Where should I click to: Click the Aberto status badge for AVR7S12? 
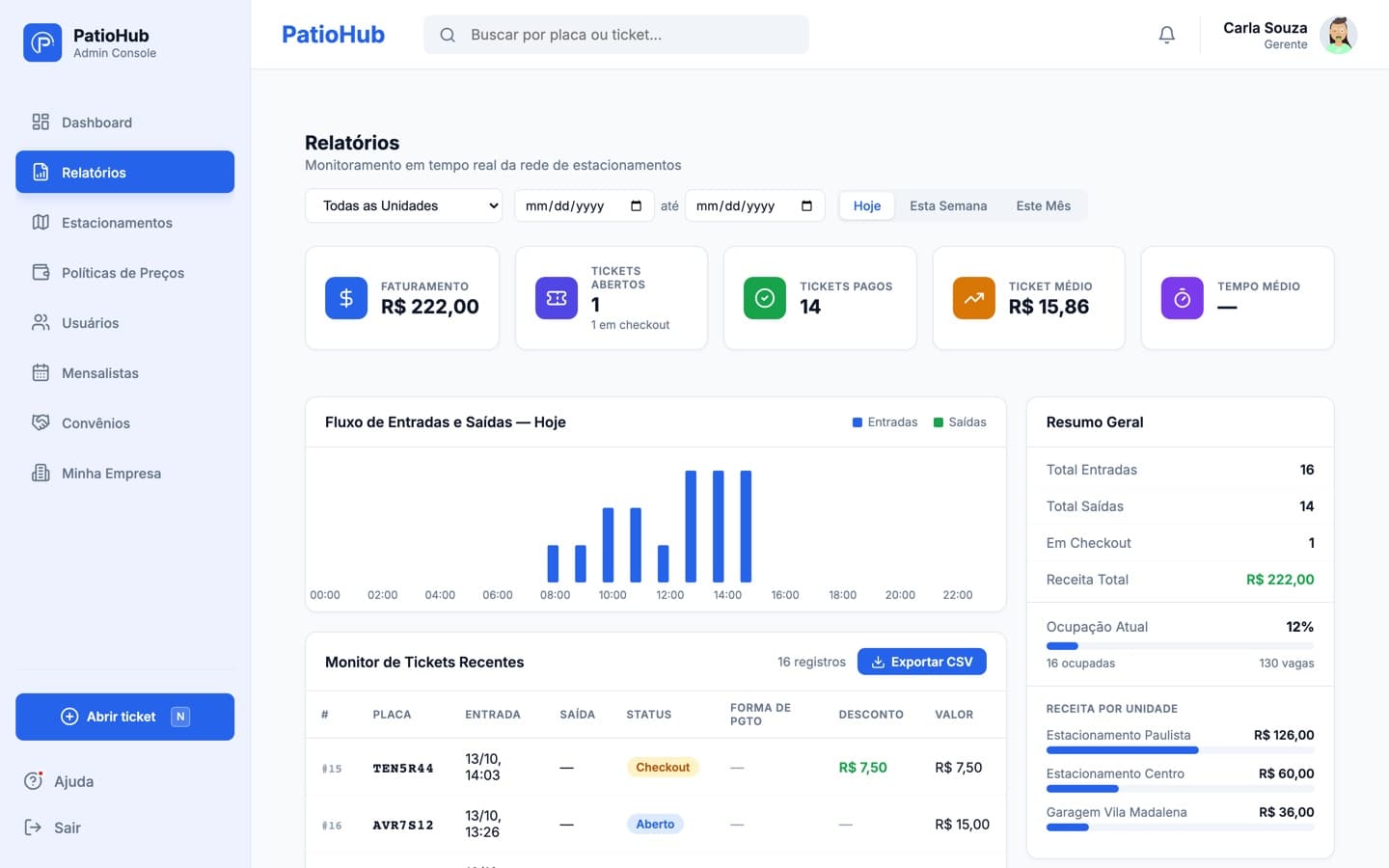[x=655, y=825]
